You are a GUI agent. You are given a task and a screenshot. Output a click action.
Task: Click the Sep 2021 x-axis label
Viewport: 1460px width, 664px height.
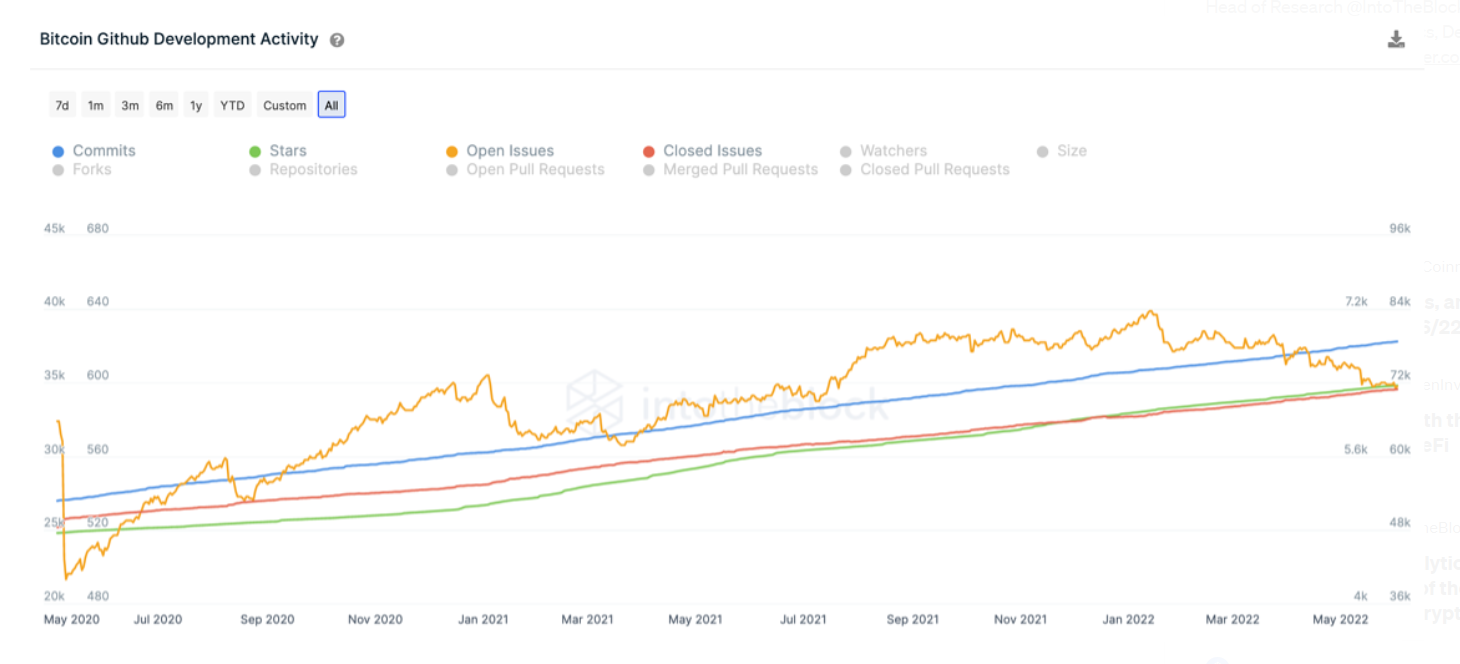click(x=912, y=620)
